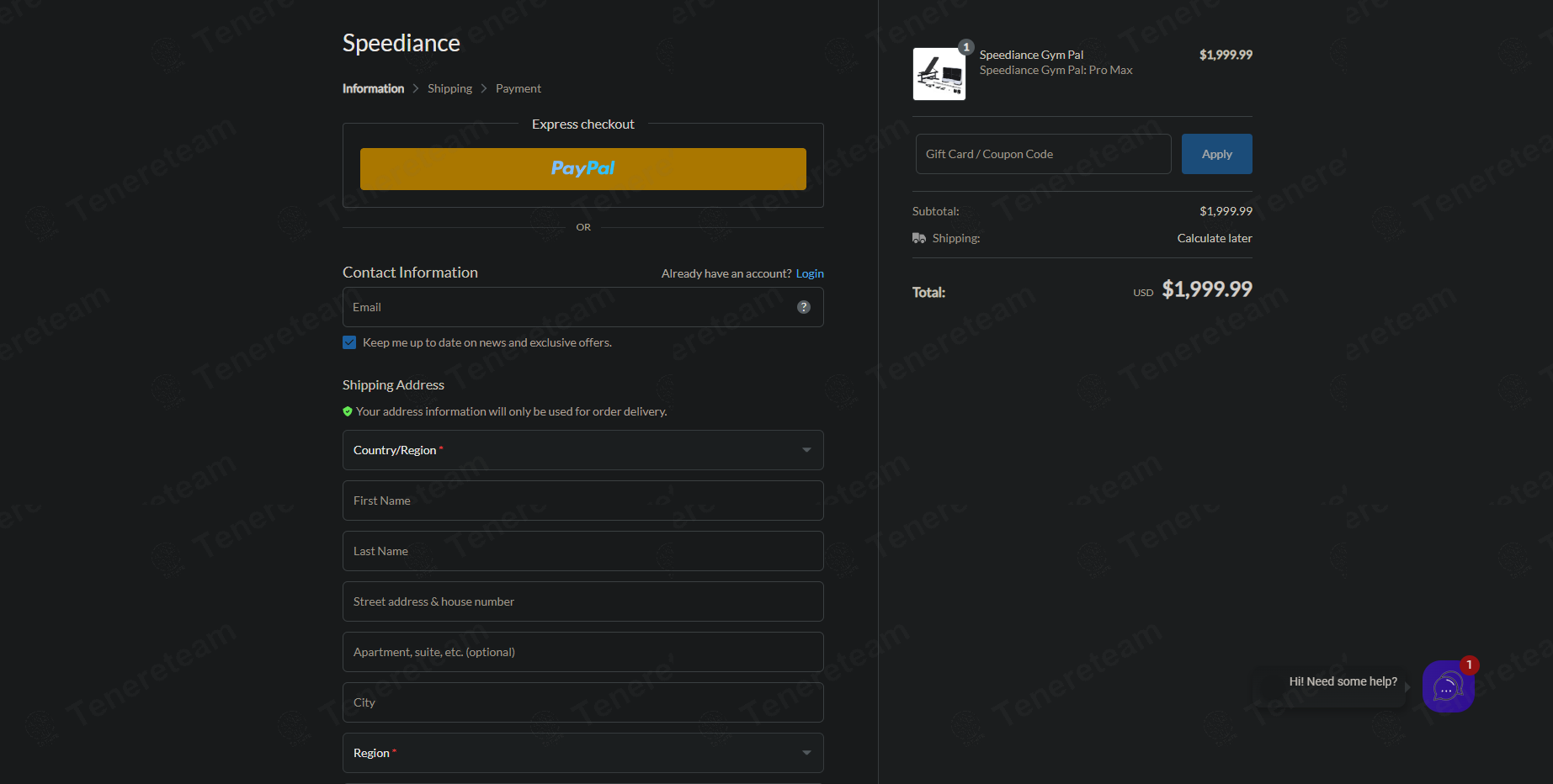The height and width of the screenshot is (784, 1553).
Task: Follow the Login link
Action: pyautogui.click(x=810, y=273)
